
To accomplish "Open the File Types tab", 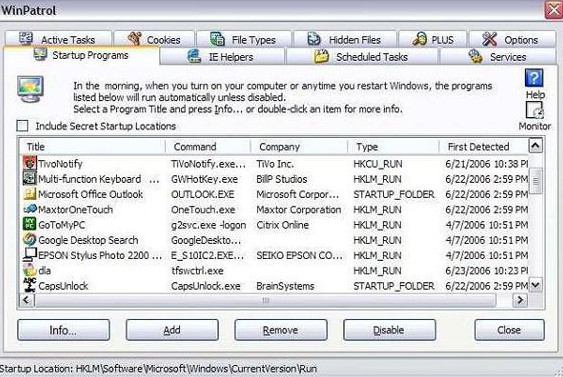I will (x=244, y=39).
